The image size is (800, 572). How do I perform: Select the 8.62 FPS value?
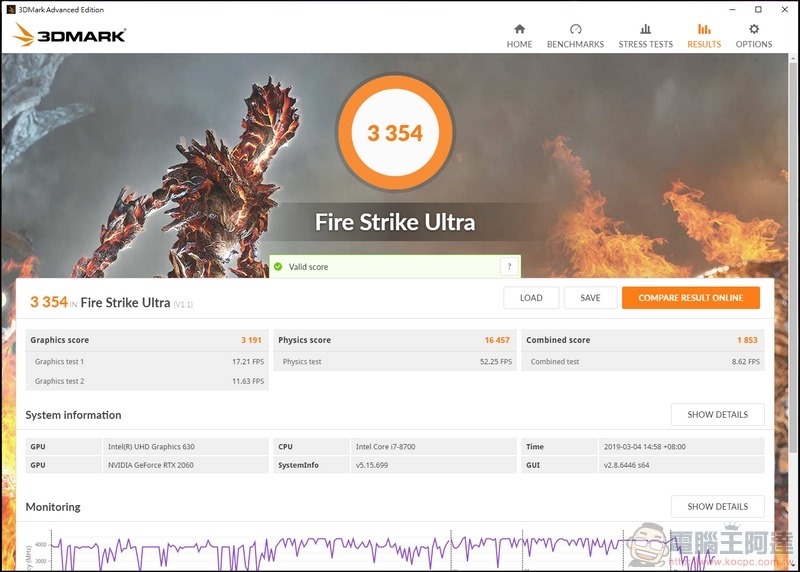pos(745,362)
